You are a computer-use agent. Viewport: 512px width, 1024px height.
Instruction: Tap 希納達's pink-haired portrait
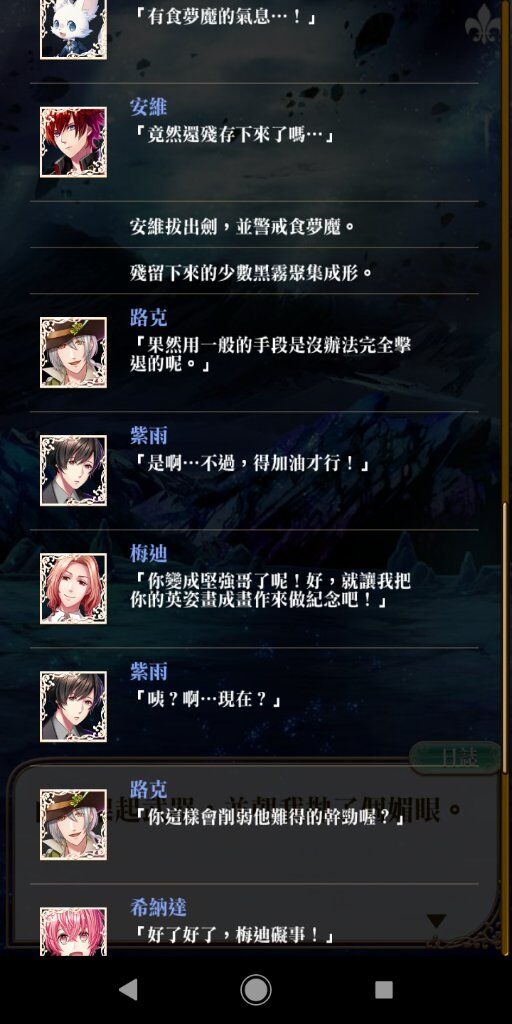(x=73, y=932)
